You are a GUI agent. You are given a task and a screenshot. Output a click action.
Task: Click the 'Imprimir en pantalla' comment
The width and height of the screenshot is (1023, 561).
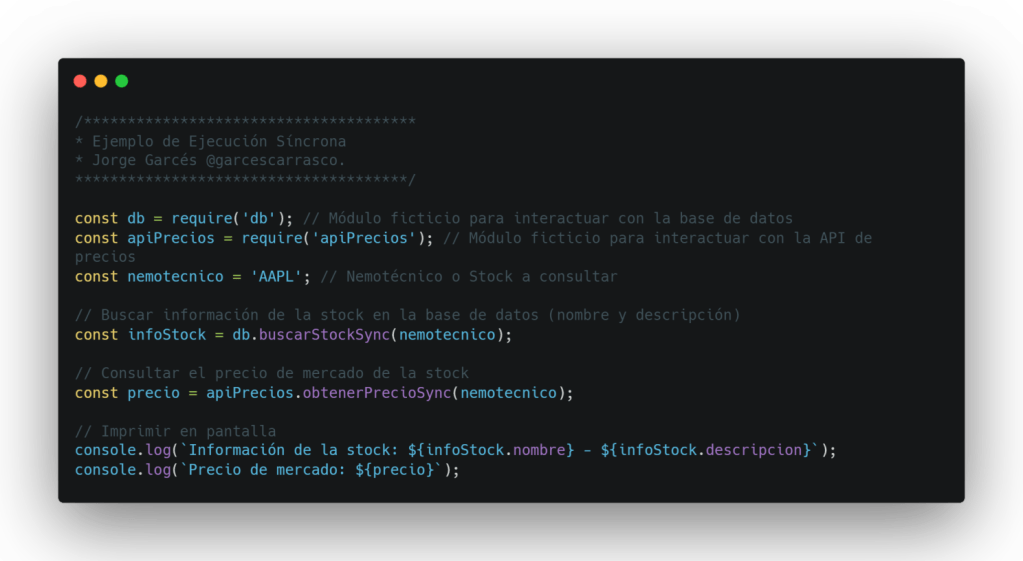[176, 431]
